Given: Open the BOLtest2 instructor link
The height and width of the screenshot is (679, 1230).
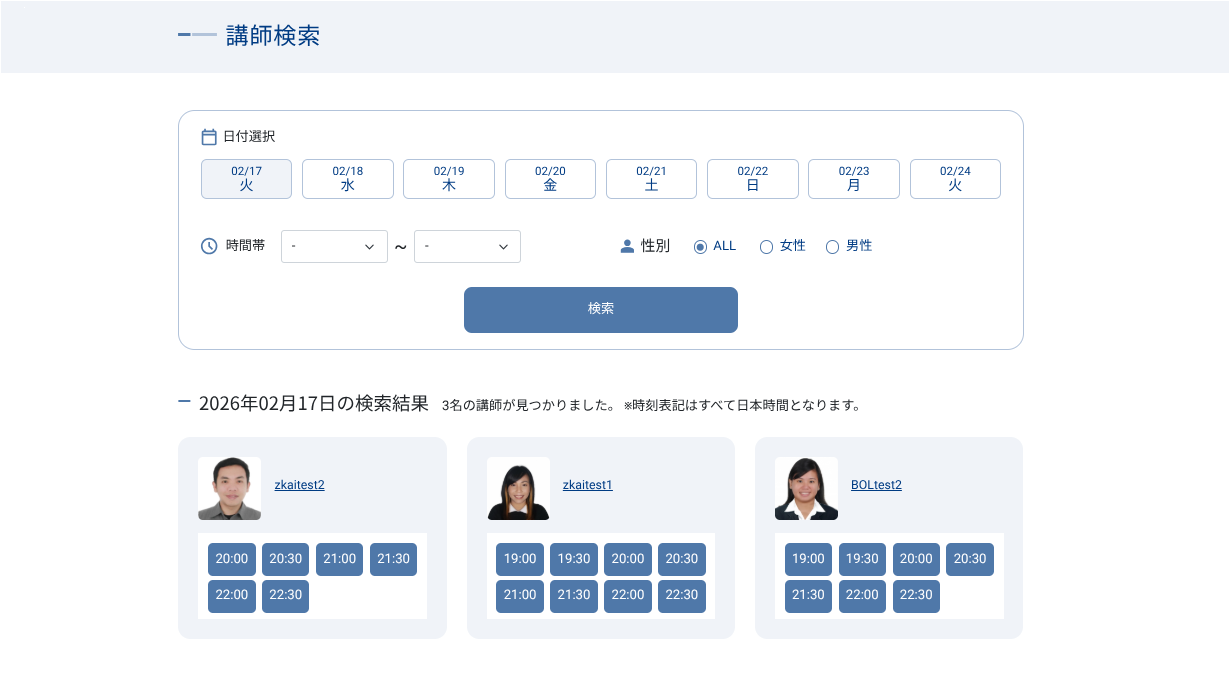Looking at the screenshot, I should (876, 485).
